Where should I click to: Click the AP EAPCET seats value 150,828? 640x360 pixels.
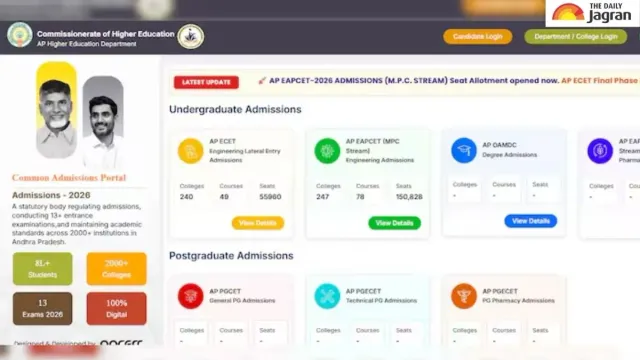pos(409,197)
